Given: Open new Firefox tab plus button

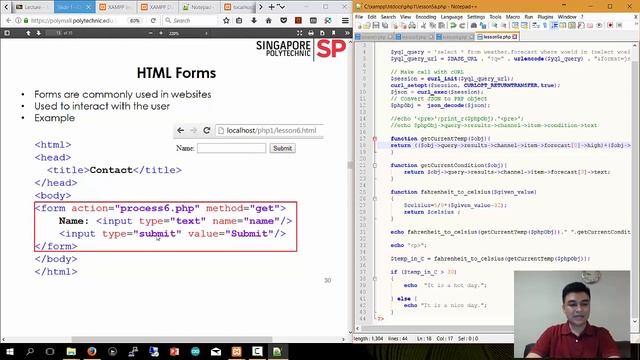Looking at the screenshot, I should (x=271, y=7).
